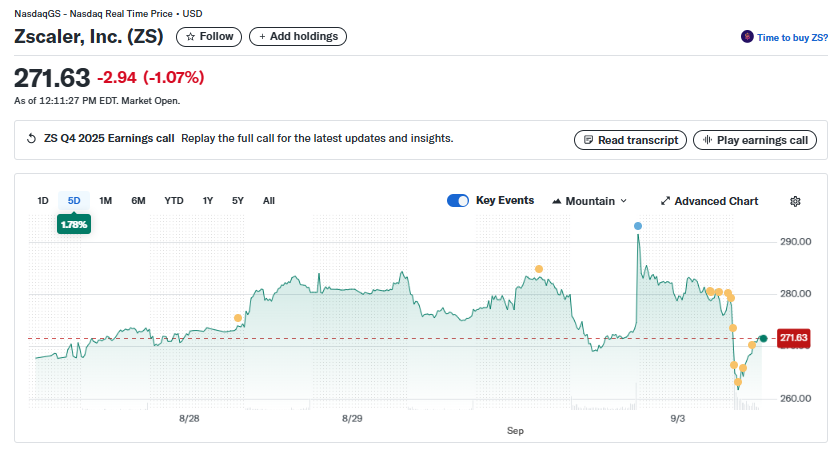Image resolution: width=834 pixels, height=452 pixels.
Task: Toggle the Key Events switch off
Action: [457, 200]
